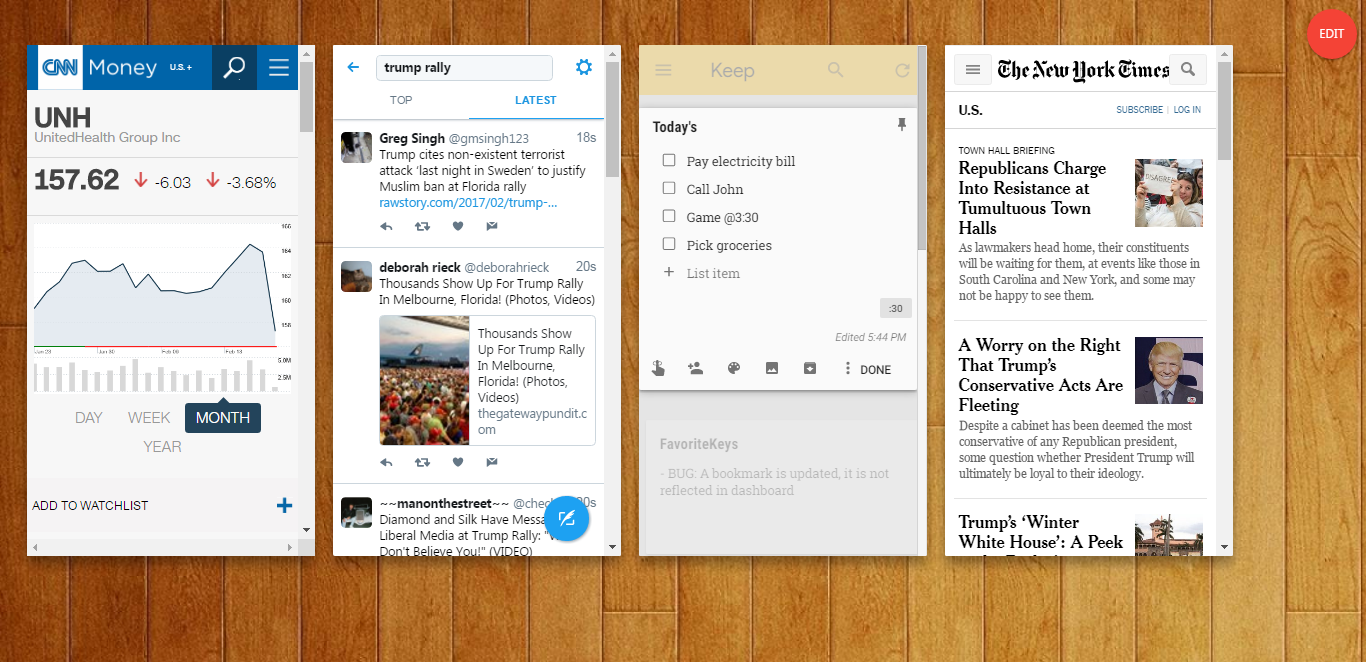Reply to Greg Singh's tweet
This screenshot has width=1366, height=662.
point(387,226)
